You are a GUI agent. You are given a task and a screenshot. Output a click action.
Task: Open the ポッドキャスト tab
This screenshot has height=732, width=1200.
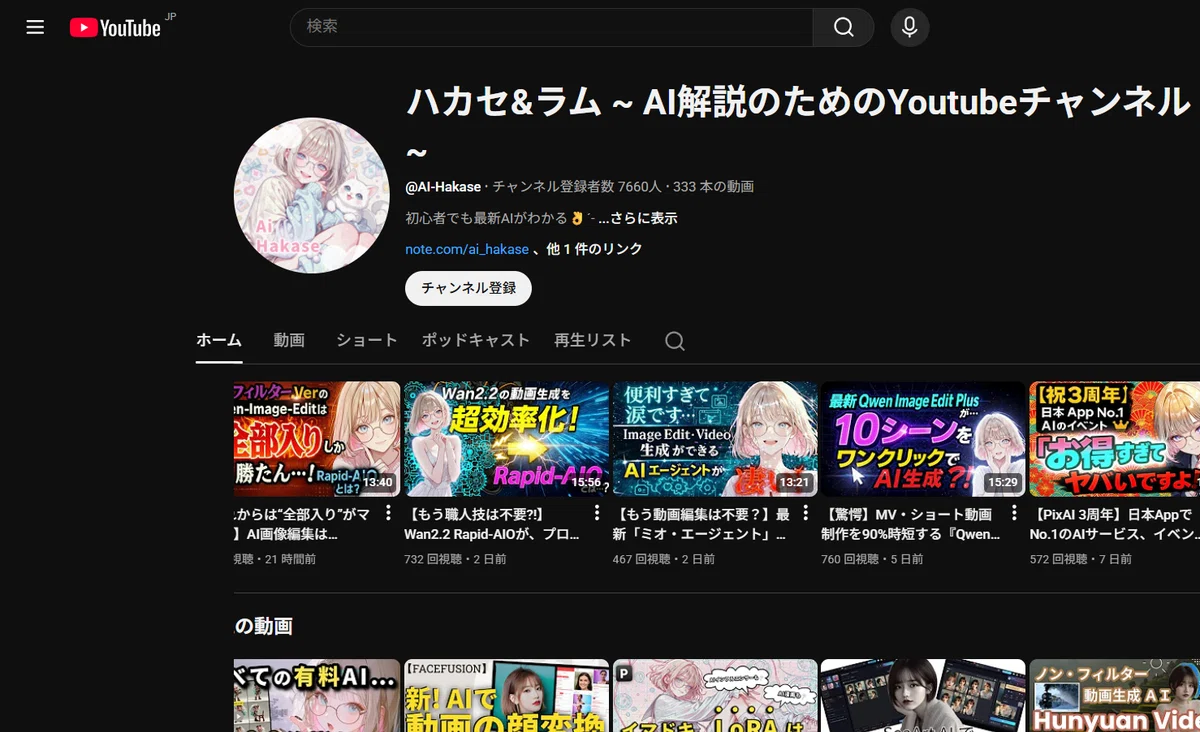(476, 340)
